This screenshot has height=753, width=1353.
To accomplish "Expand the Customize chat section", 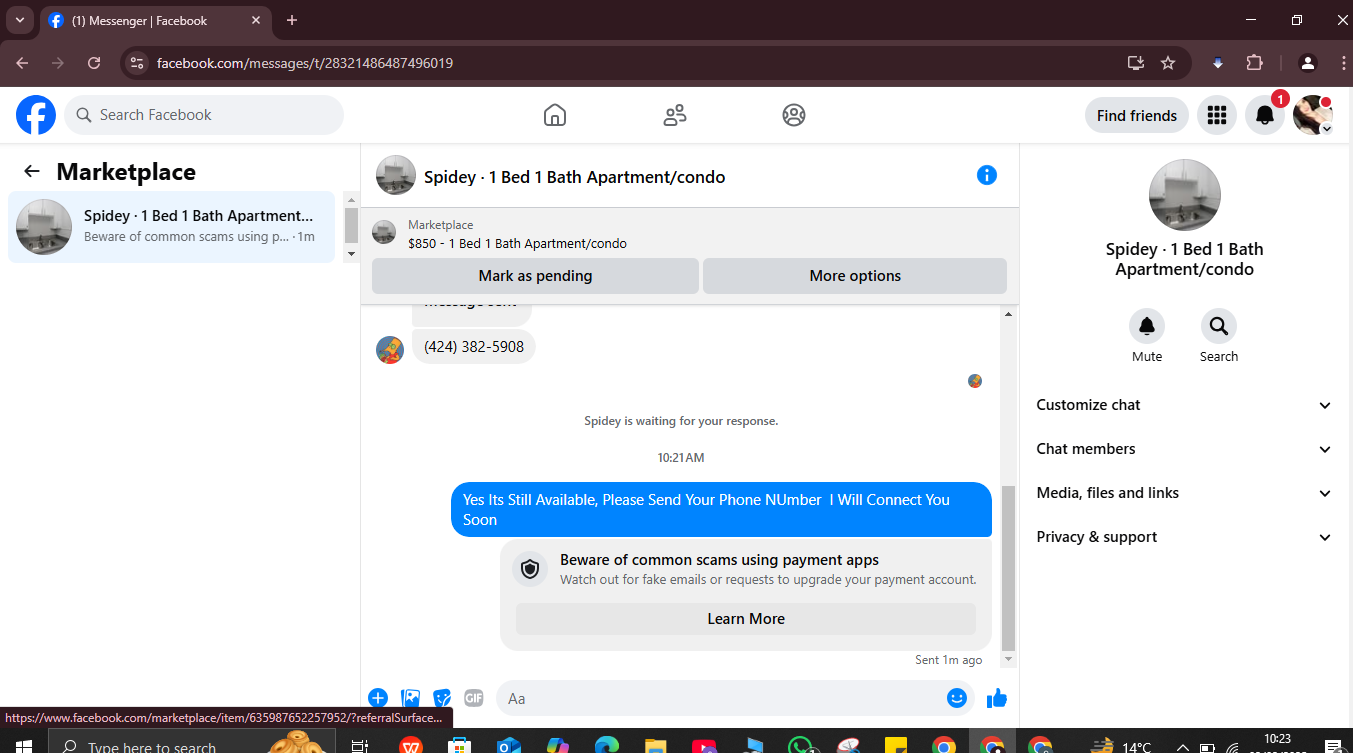I will [1185, 405].
